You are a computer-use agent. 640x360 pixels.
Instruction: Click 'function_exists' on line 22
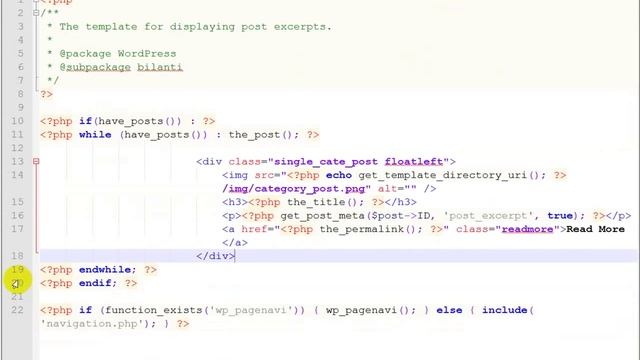(153, 310)
